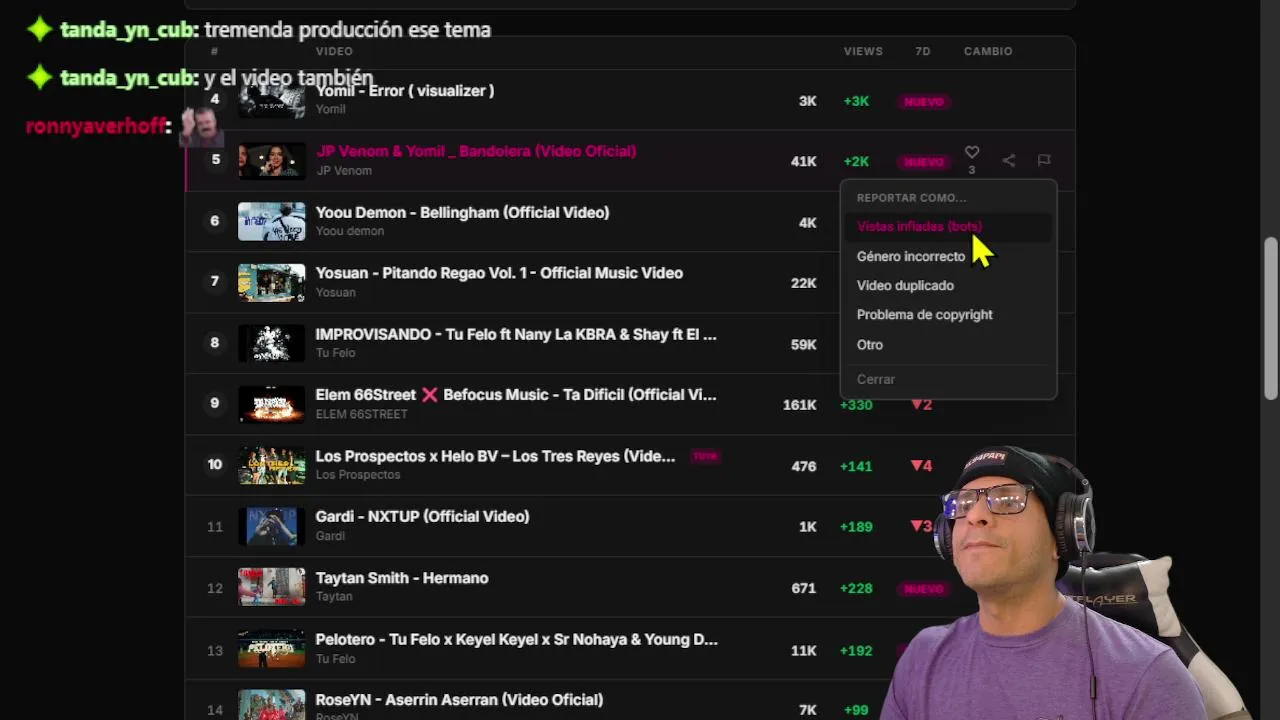This screenshot has width=1280, height=720.
Task: Close the report menu with "Cerrar"
Action: [x=876, y=380]
